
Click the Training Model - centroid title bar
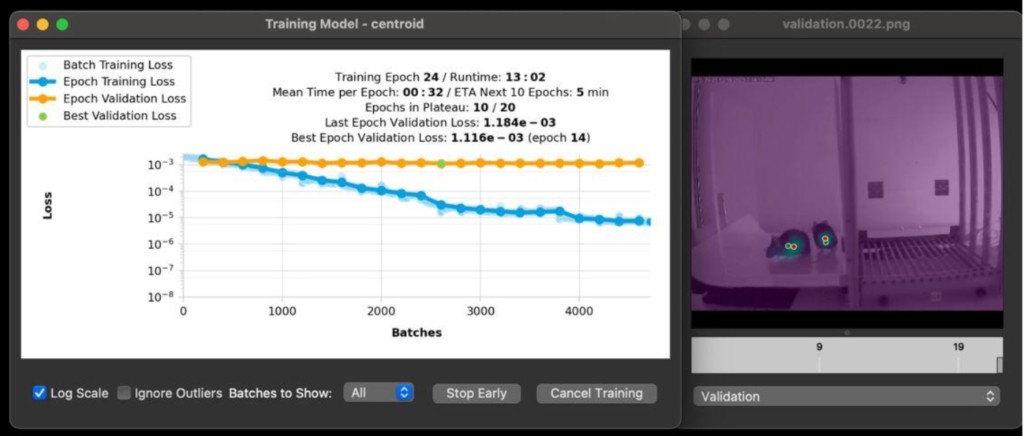coord(344,24)
